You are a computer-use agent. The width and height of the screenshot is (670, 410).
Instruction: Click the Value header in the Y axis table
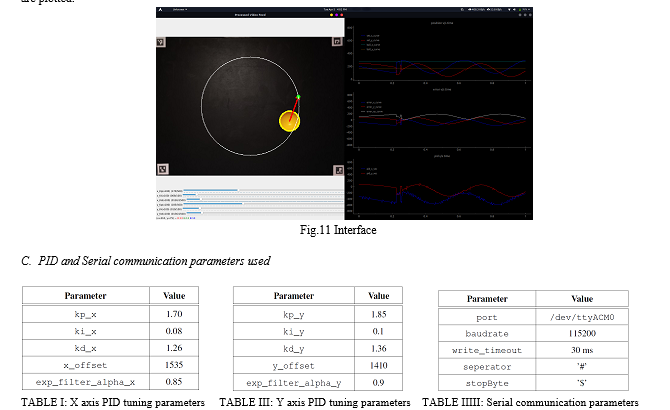[x=379, y=296]
